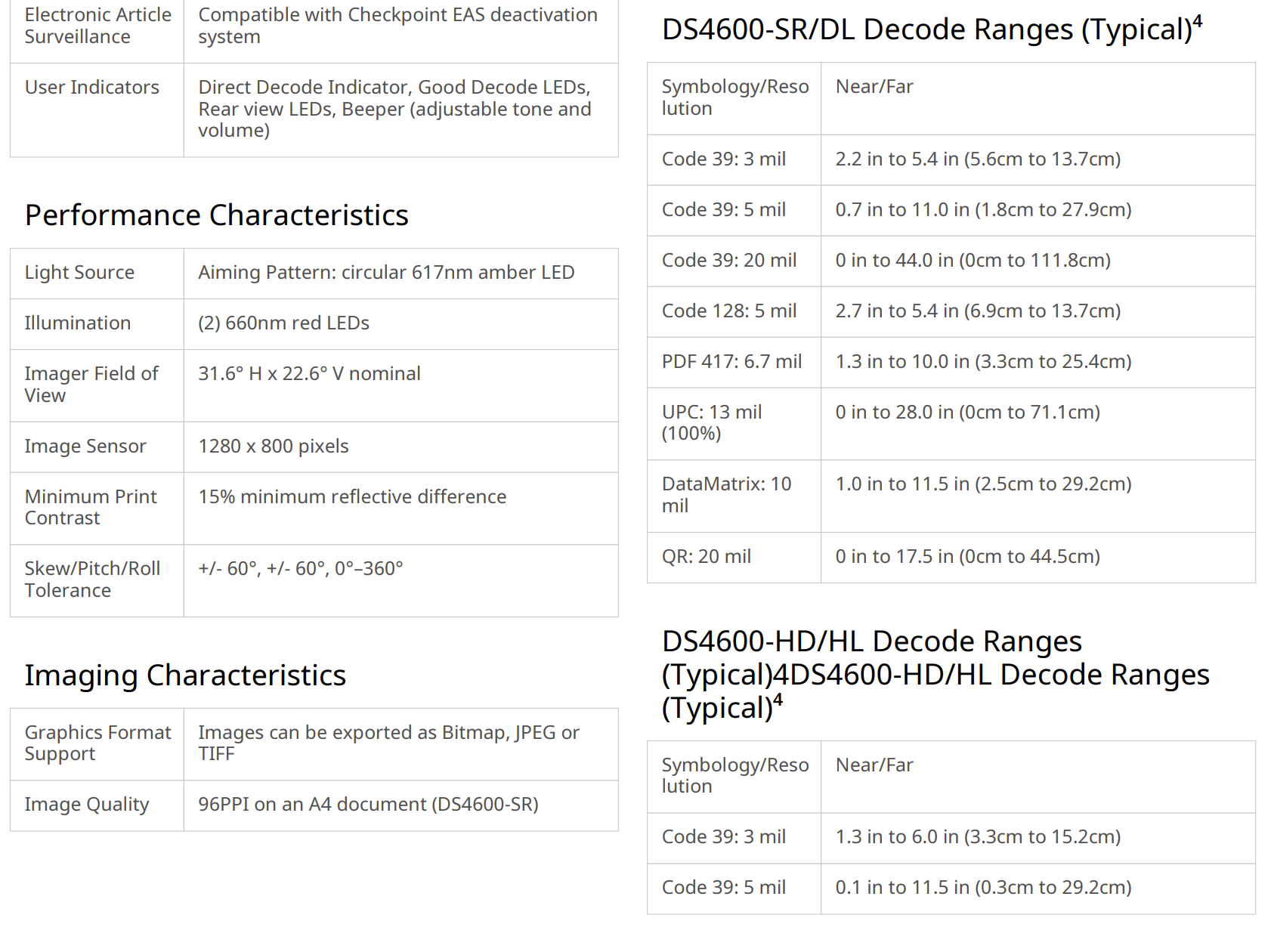Click the Code 39: 20 mil row label
Image resolution: width=1271 pixels, height=952 pixels.
point(729,261)
